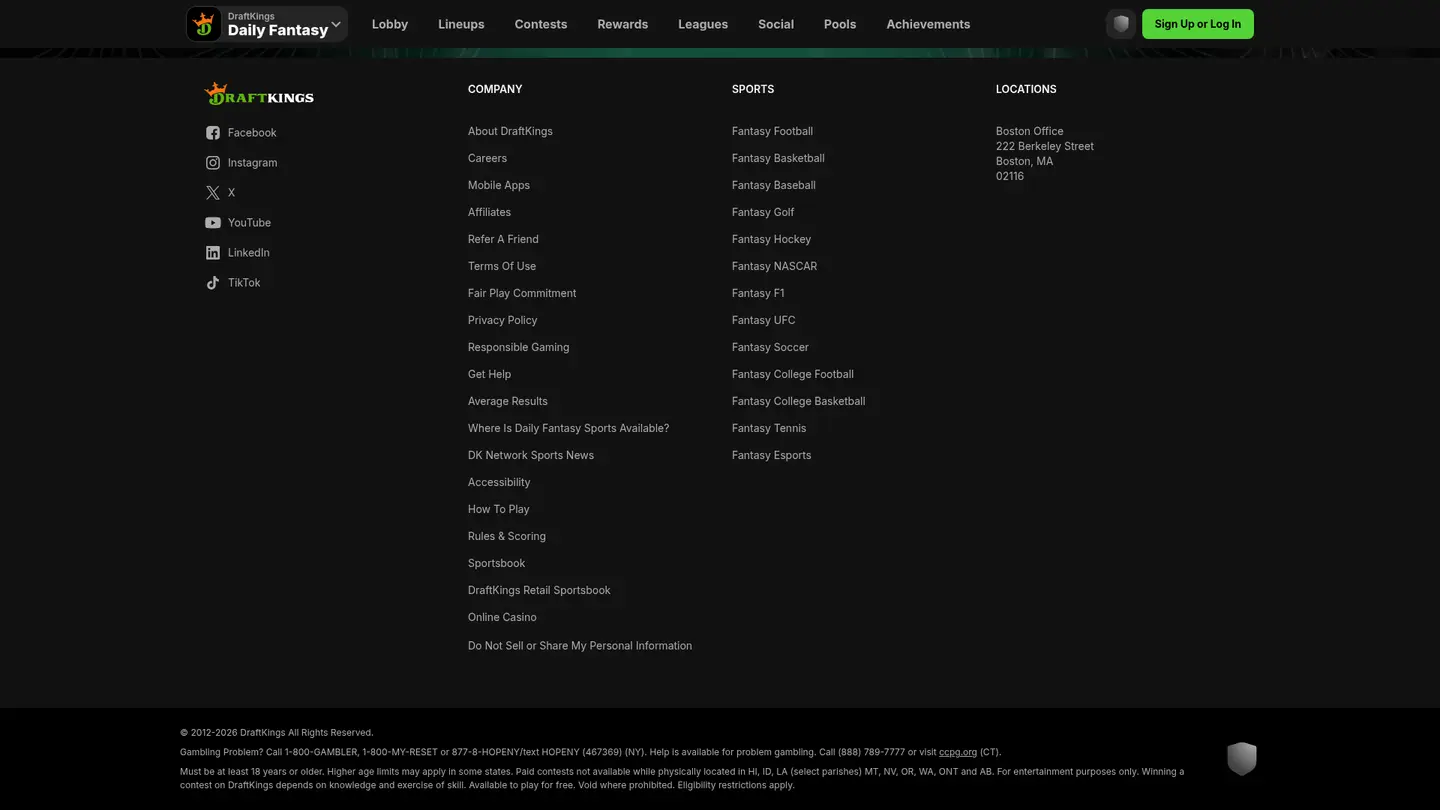Open the Fantasy F1 link
This screenshot has width=1440, height=810.
point(758,293)
